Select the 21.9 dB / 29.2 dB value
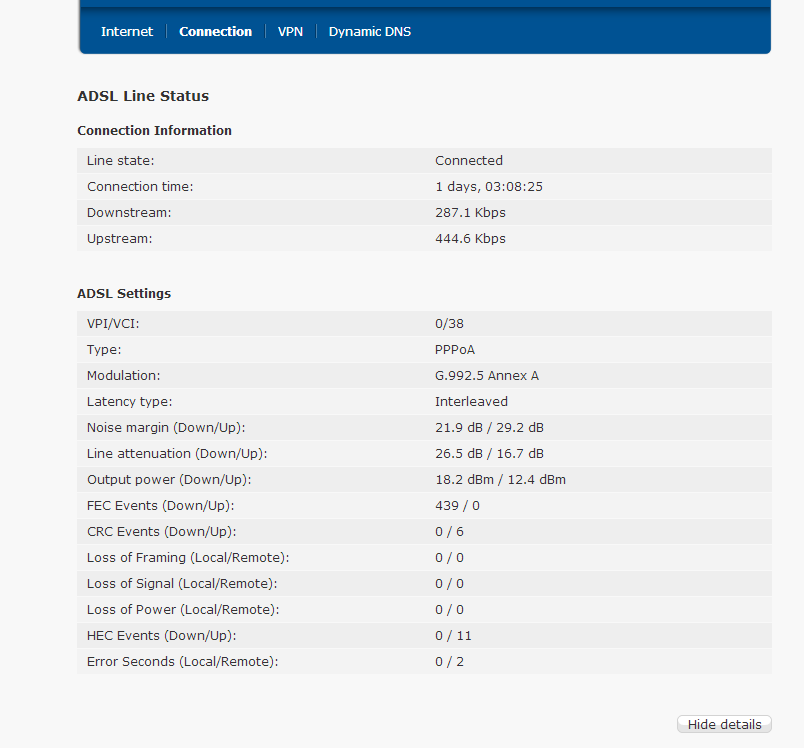This screenshot has width=804, height=748. [x=489, y=428]
